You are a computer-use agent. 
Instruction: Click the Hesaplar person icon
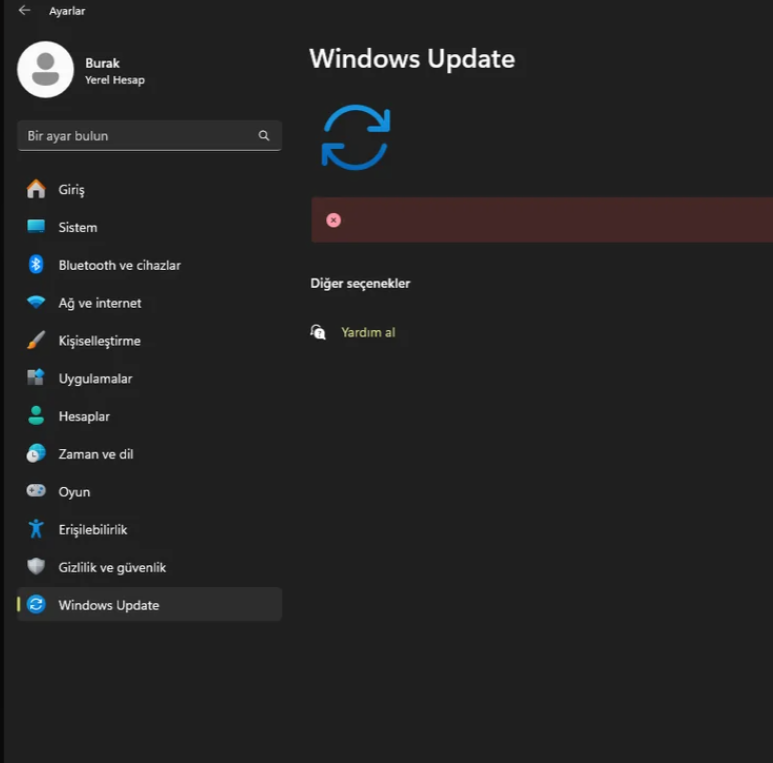(x=36, y=416)
